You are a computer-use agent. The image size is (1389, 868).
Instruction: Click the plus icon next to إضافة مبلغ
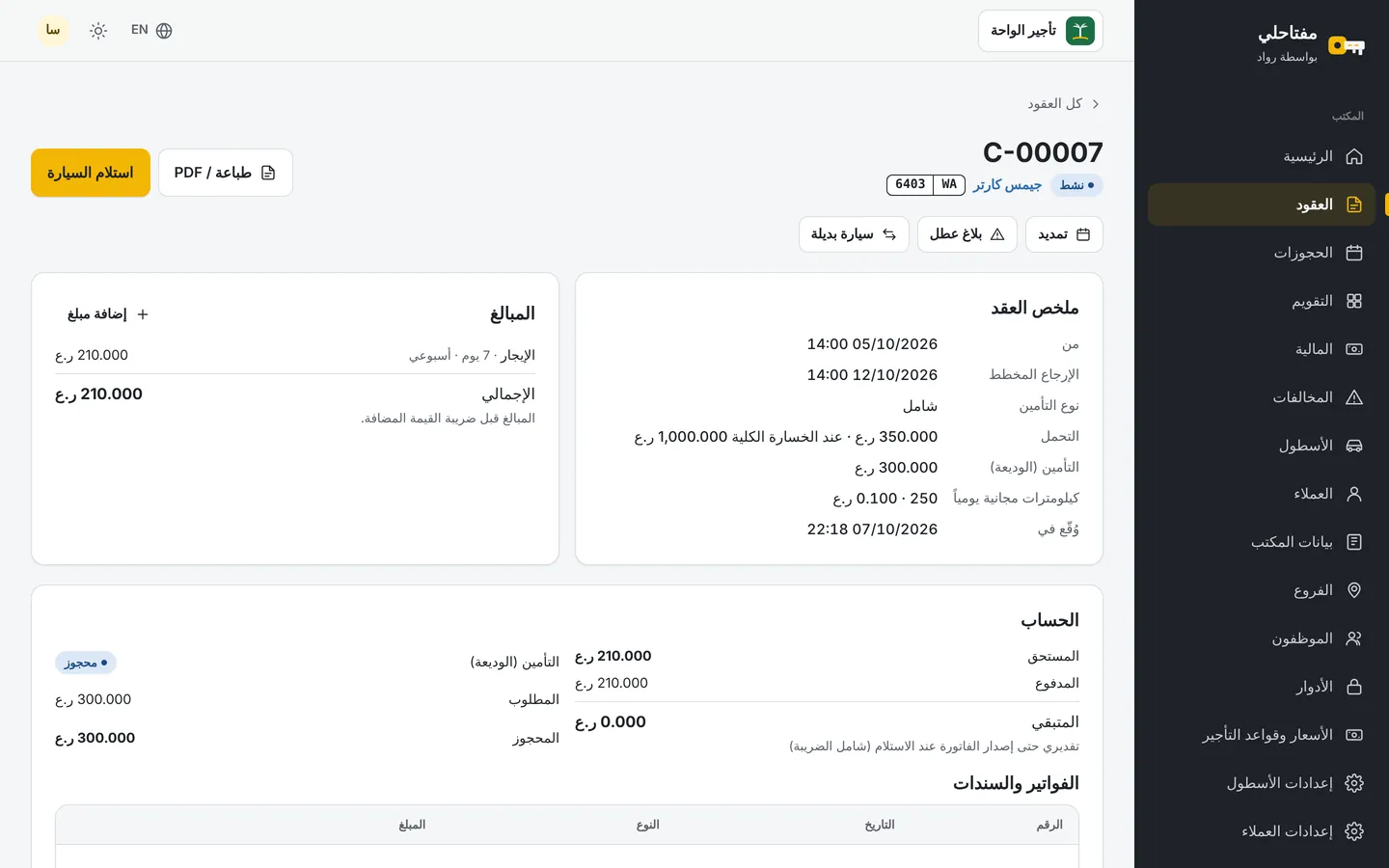143,314
